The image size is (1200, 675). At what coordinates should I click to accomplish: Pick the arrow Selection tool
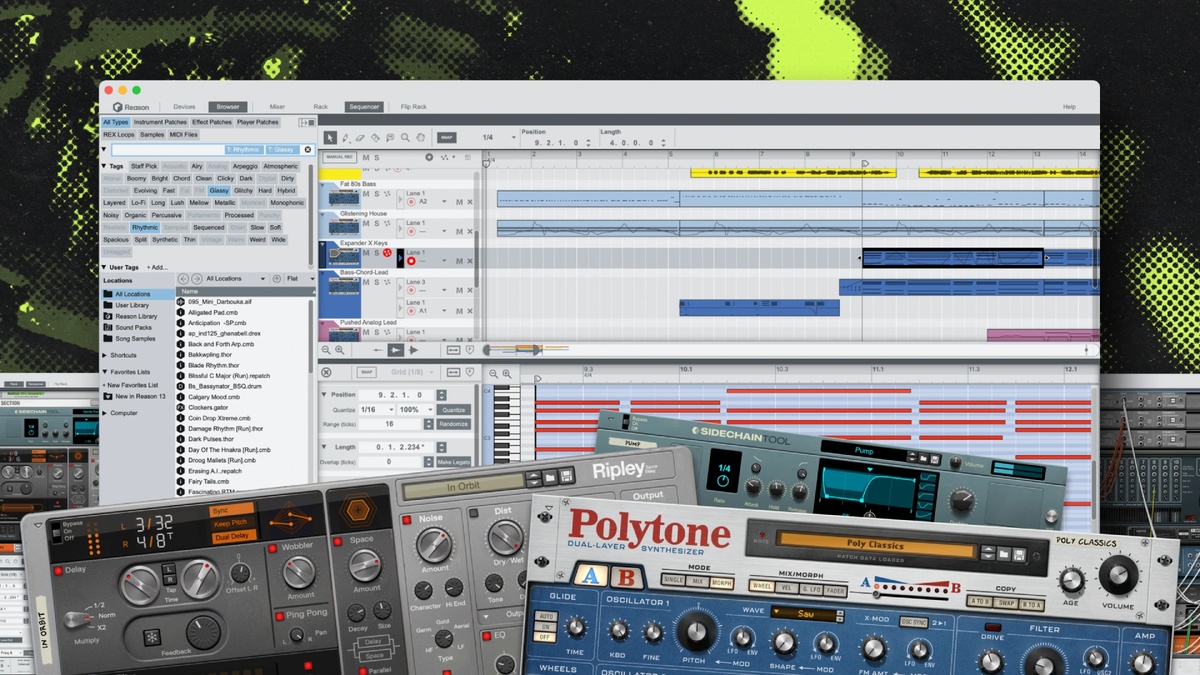pos(331,137)
